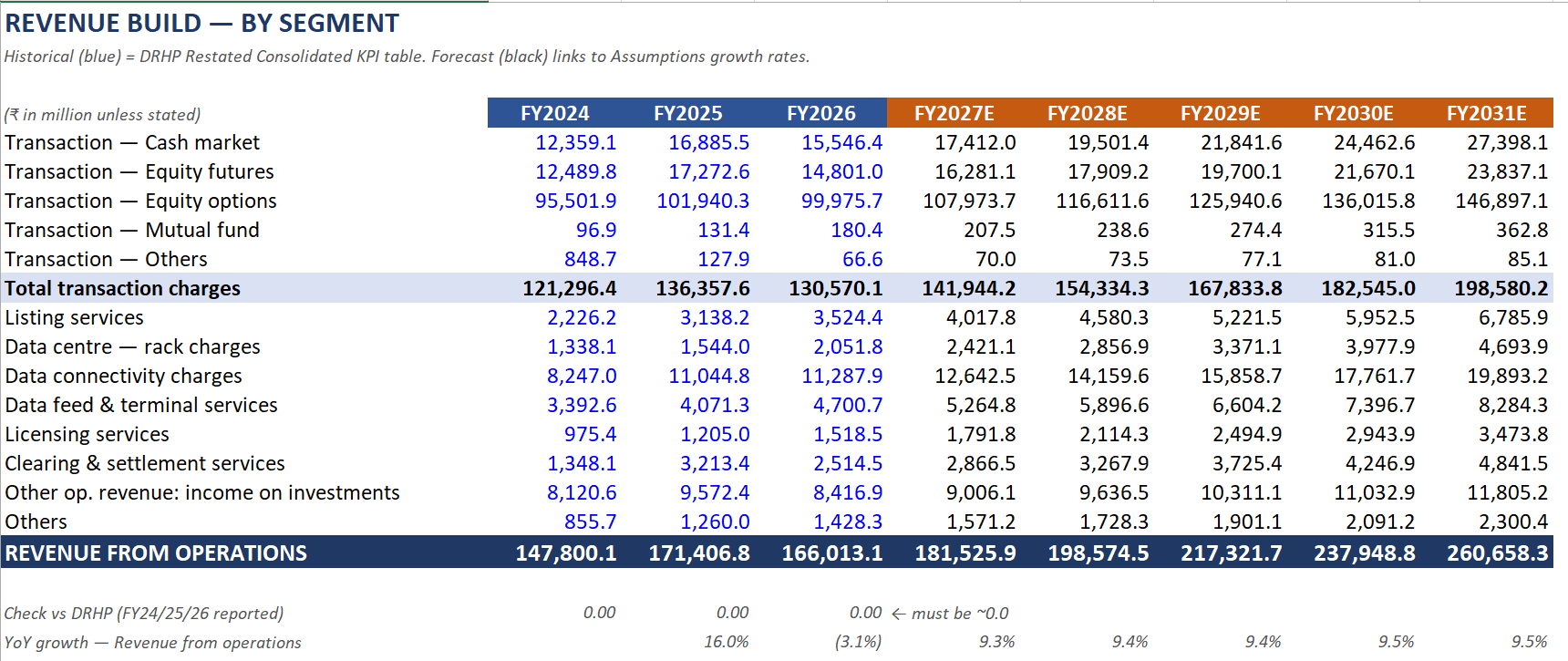Click FY2031E revenue total 260,658.3
The width and height of the screenshot is (1568, 661).
pos(1497,553)
